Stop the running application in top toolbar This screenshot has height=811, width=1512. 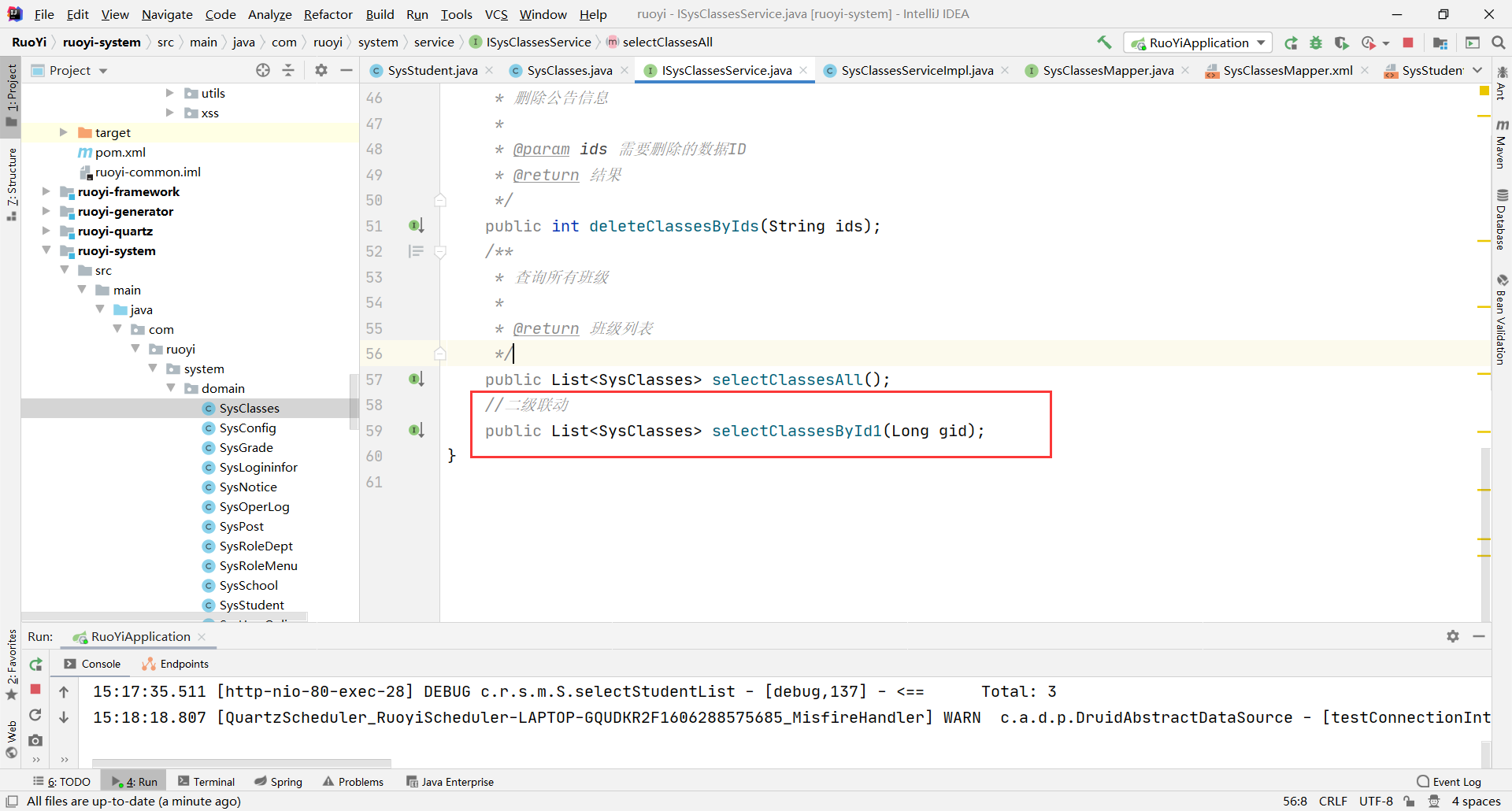1408,43
